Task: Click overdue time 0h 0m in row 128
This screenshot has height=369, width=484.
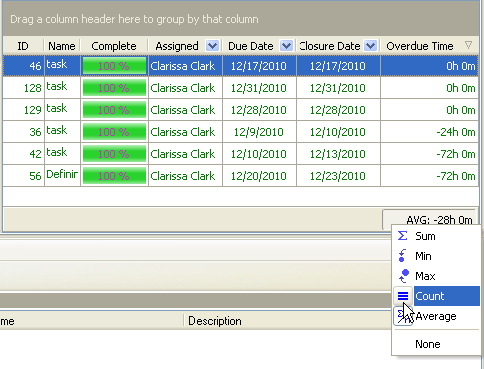Action: [429, 88]
